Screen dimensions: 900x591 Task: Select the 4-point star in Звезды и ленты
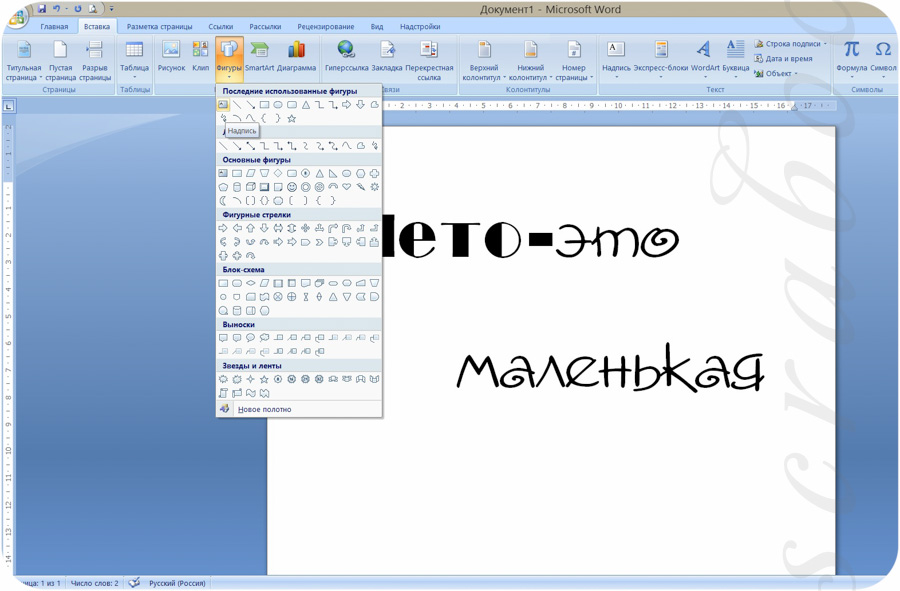coord(251,379)
